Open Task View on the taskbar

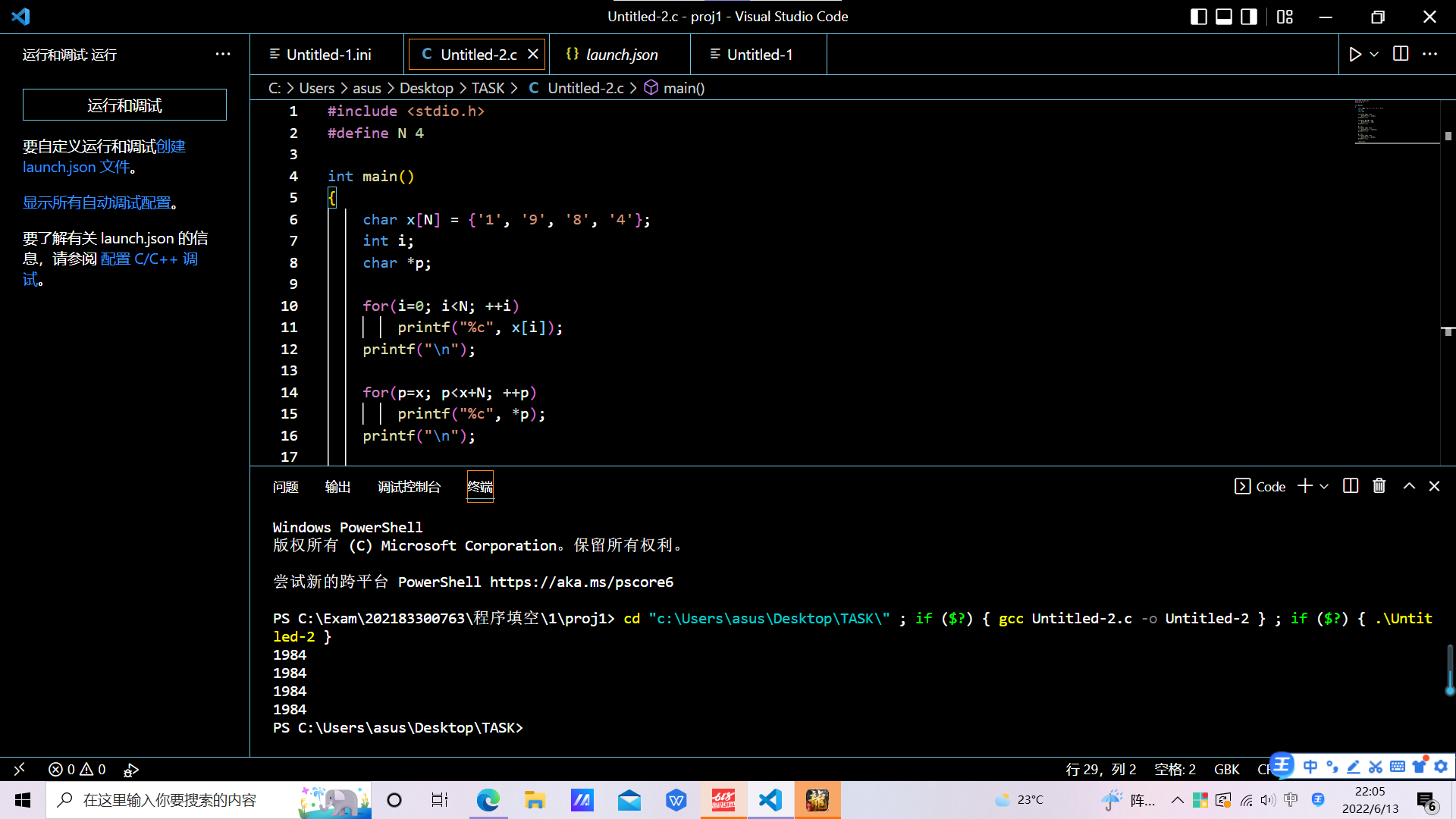click(x=440, y=800)
